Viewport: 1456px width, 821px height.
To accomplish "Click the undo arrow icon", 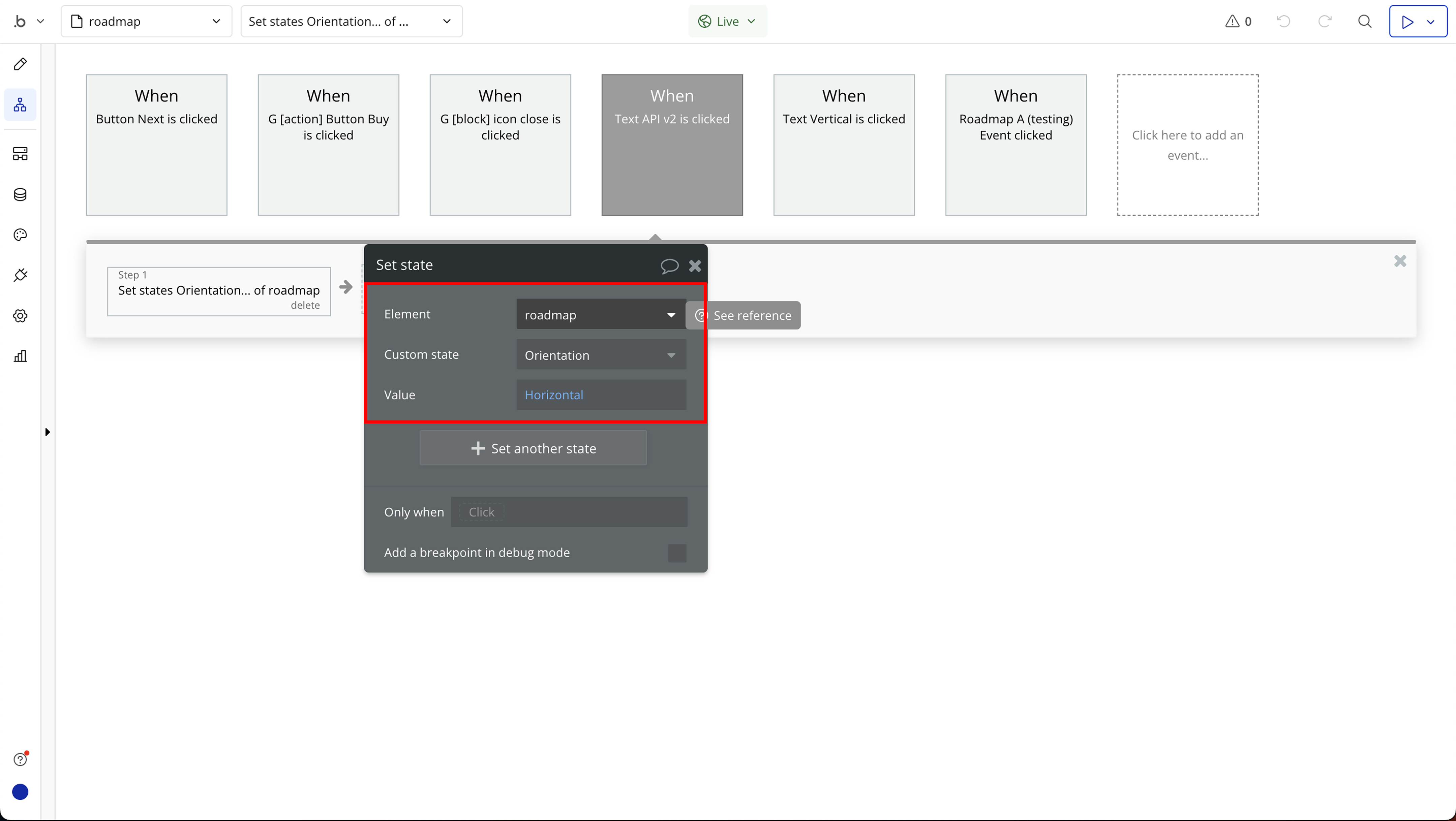I will (1284, 22).
